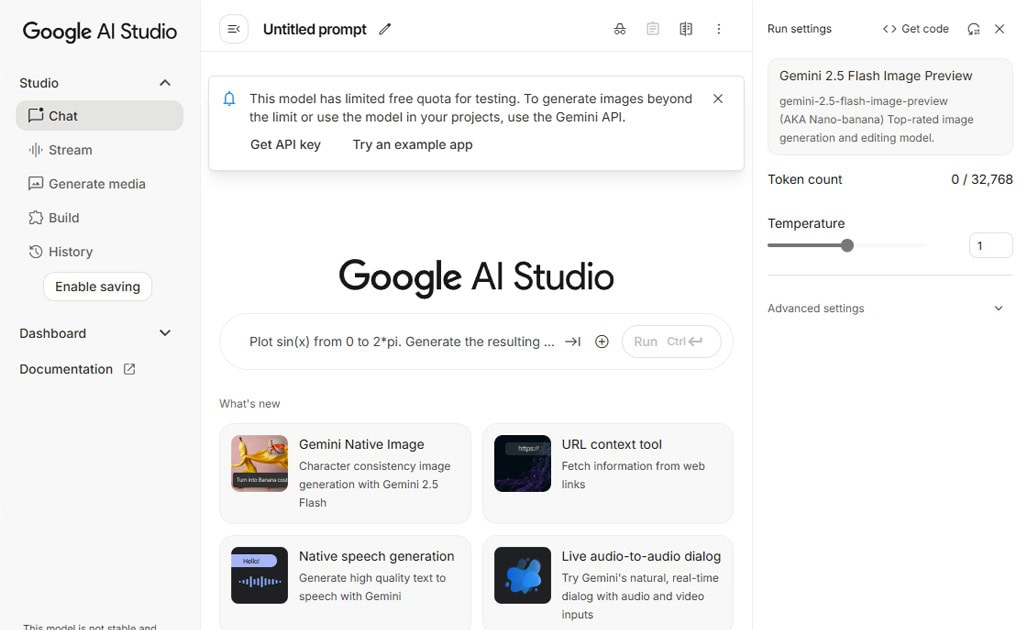The image size is (1024, 630).
Task: Open the Build section icon
Action: coord(35,217)
